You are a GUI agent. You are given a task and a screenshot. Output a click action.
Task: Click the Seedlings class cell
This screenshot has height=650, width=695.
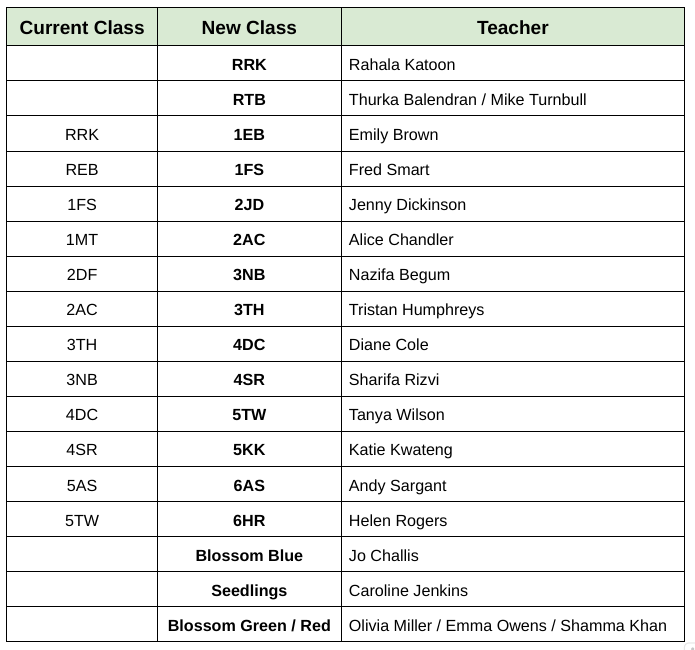click(x=249, y=590)
